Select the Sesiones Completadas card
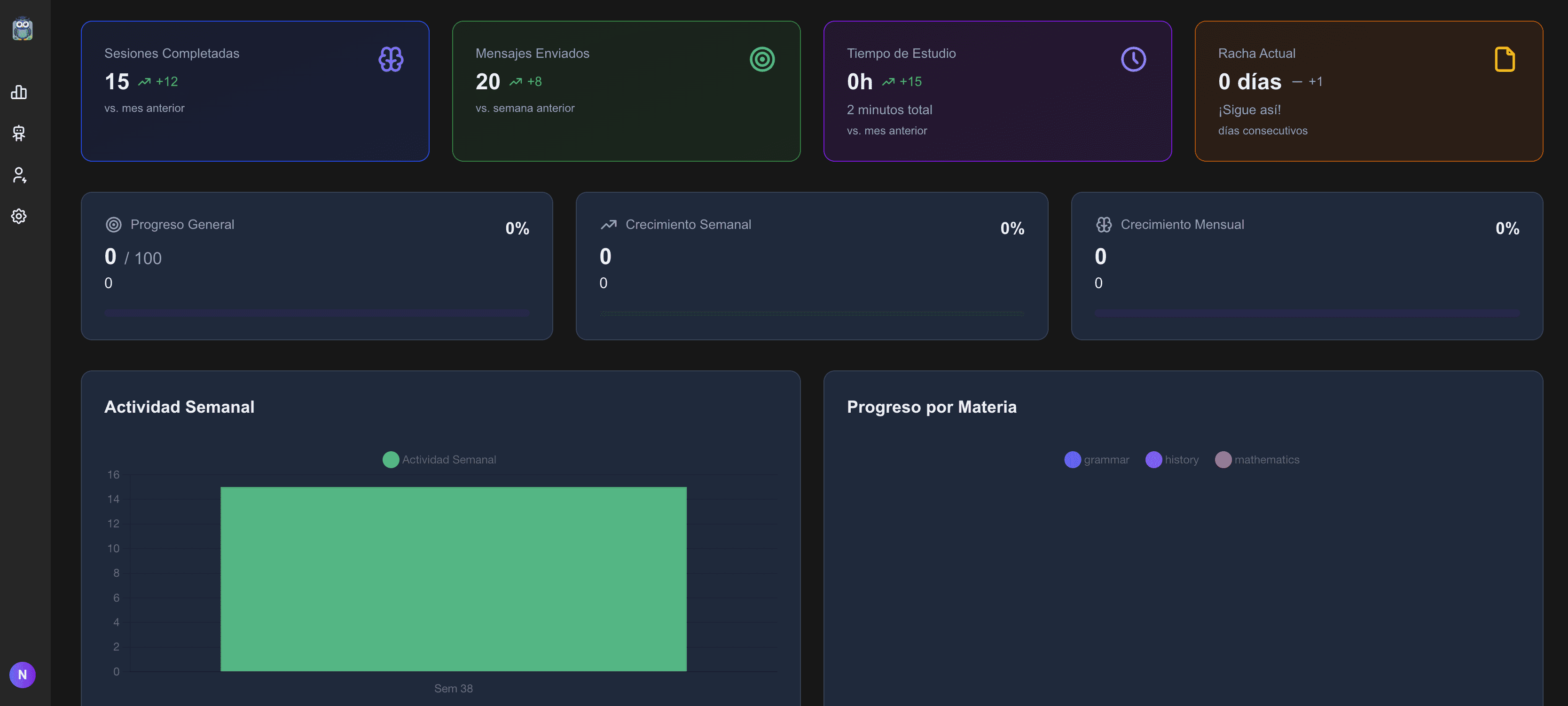The height and width of the screenshot is (706, 1568). point(254,91)
